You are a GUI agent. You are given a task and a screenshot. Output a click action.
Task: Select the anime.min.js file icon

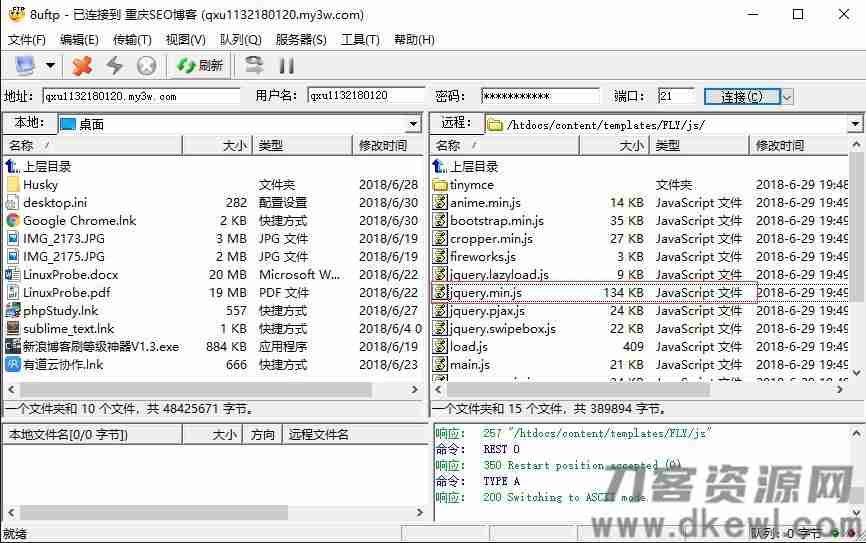click(440, 202)
